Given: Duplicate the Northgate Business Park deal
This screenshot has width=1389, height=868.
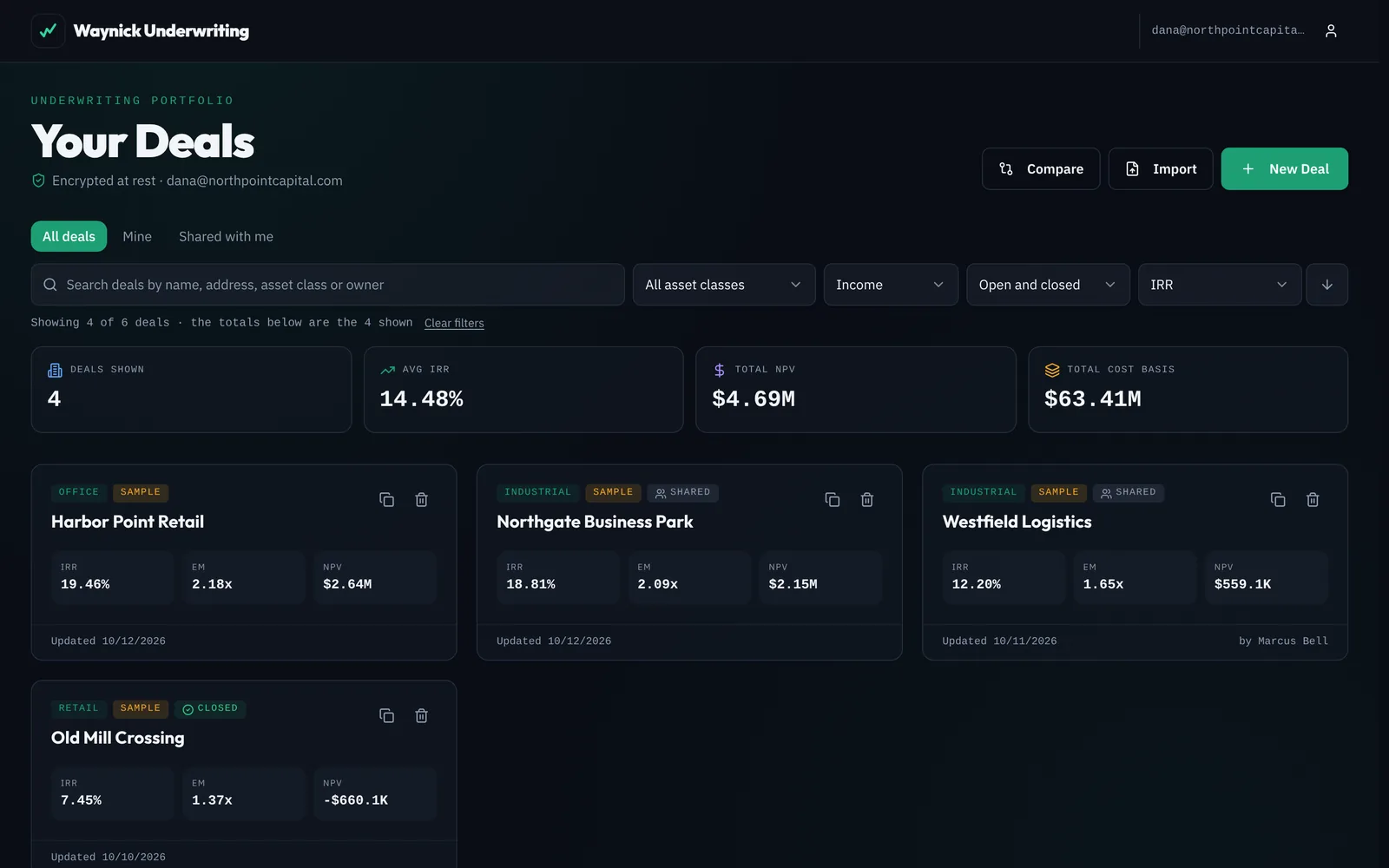Looking at the screenshot, I should [833, 500].
